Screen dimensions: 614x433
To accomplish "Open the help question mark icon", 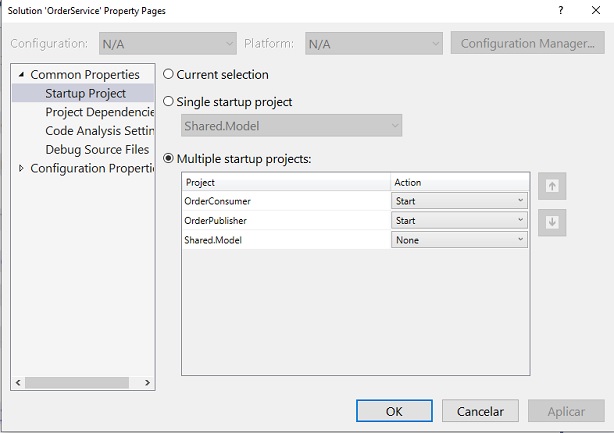I will (x=561, y=10).
